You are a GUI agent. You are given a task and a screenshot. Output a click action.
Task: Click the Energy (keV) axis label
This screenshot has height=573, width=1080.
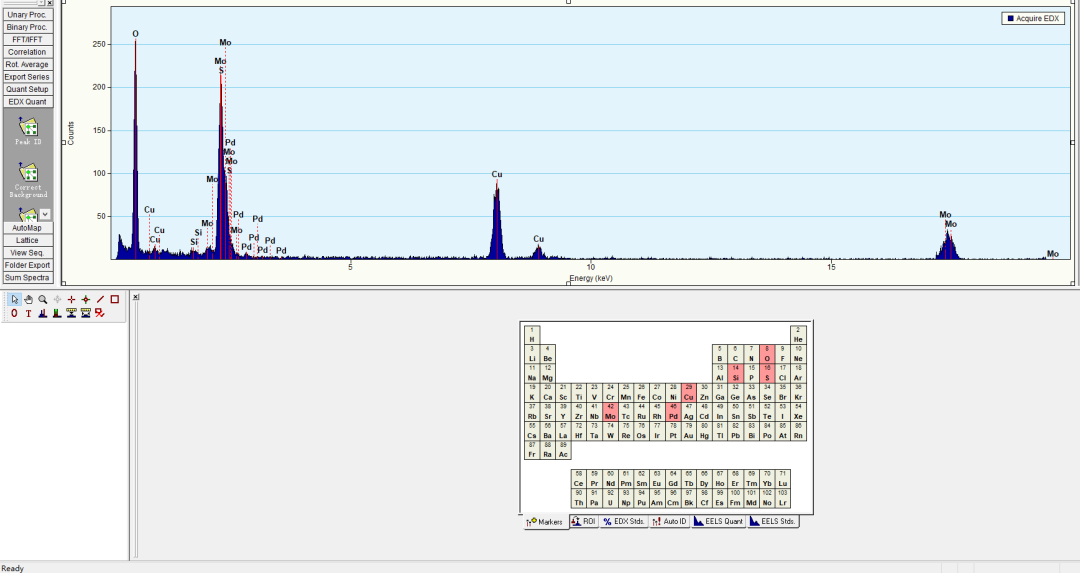click(591, 279)
